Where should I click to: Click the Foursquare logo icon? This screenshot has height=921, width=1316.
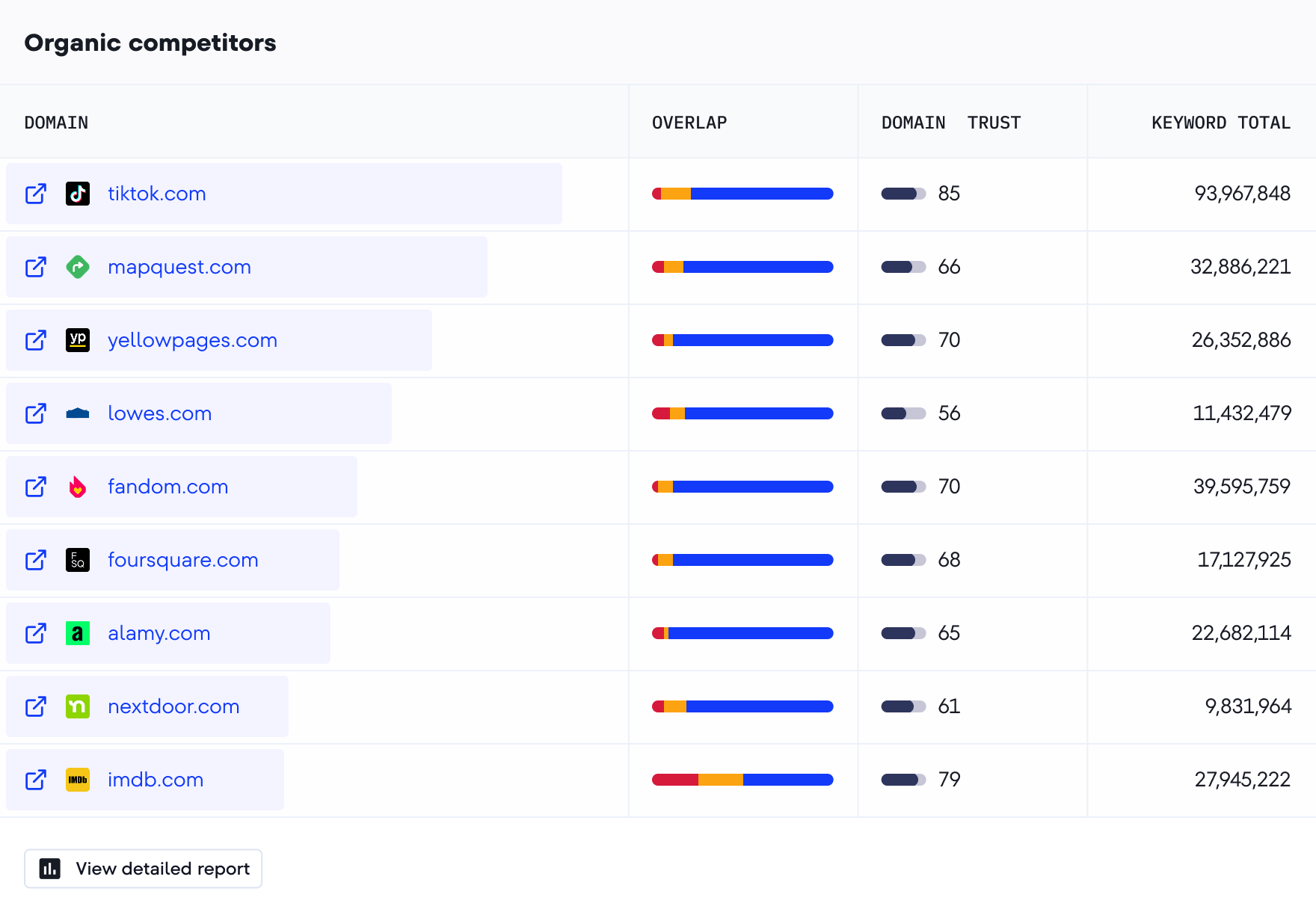[78, 560]
